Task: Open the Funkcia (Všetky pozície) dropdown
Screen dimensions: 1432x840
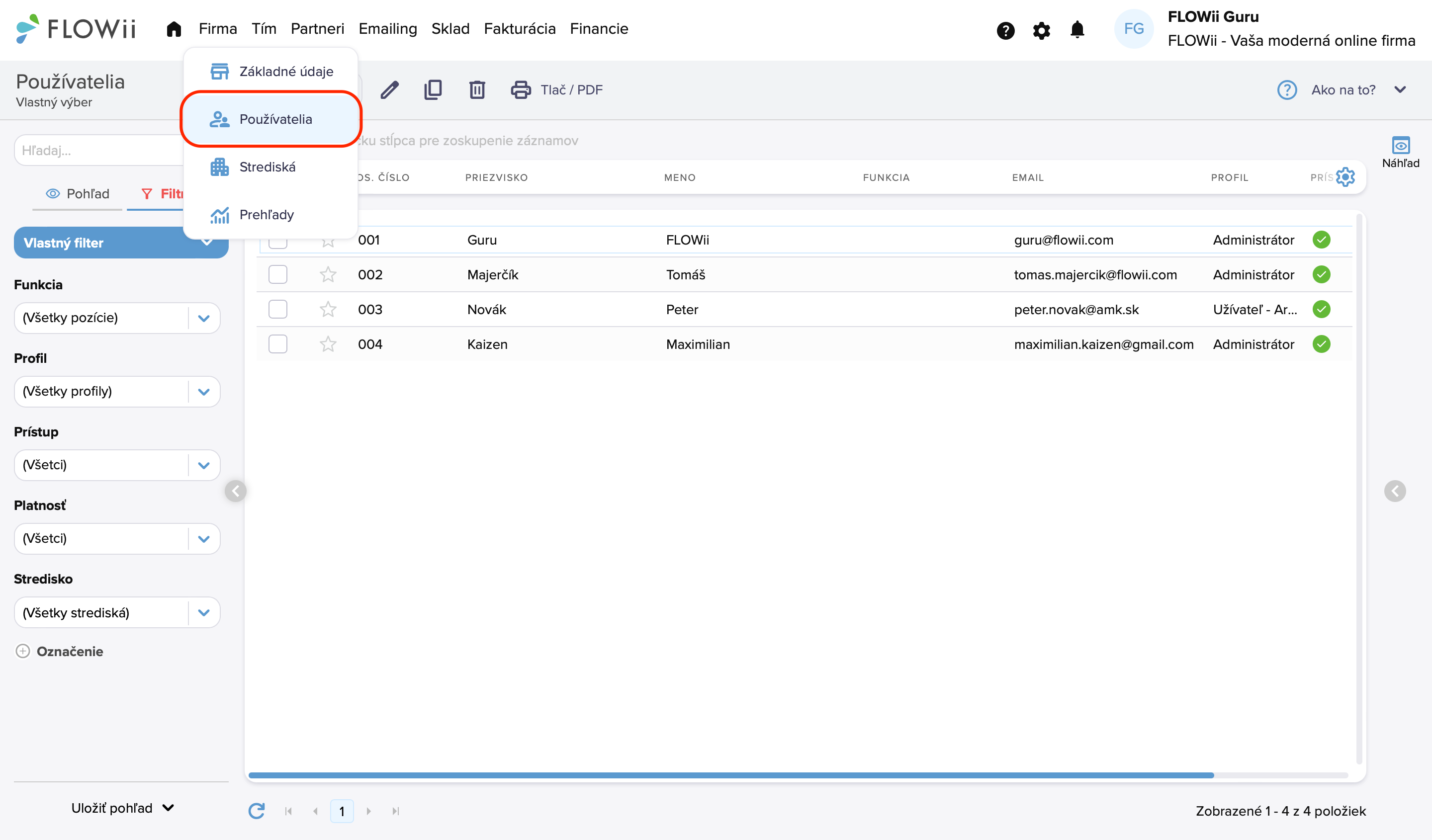Action: click(x=117, y=318)
